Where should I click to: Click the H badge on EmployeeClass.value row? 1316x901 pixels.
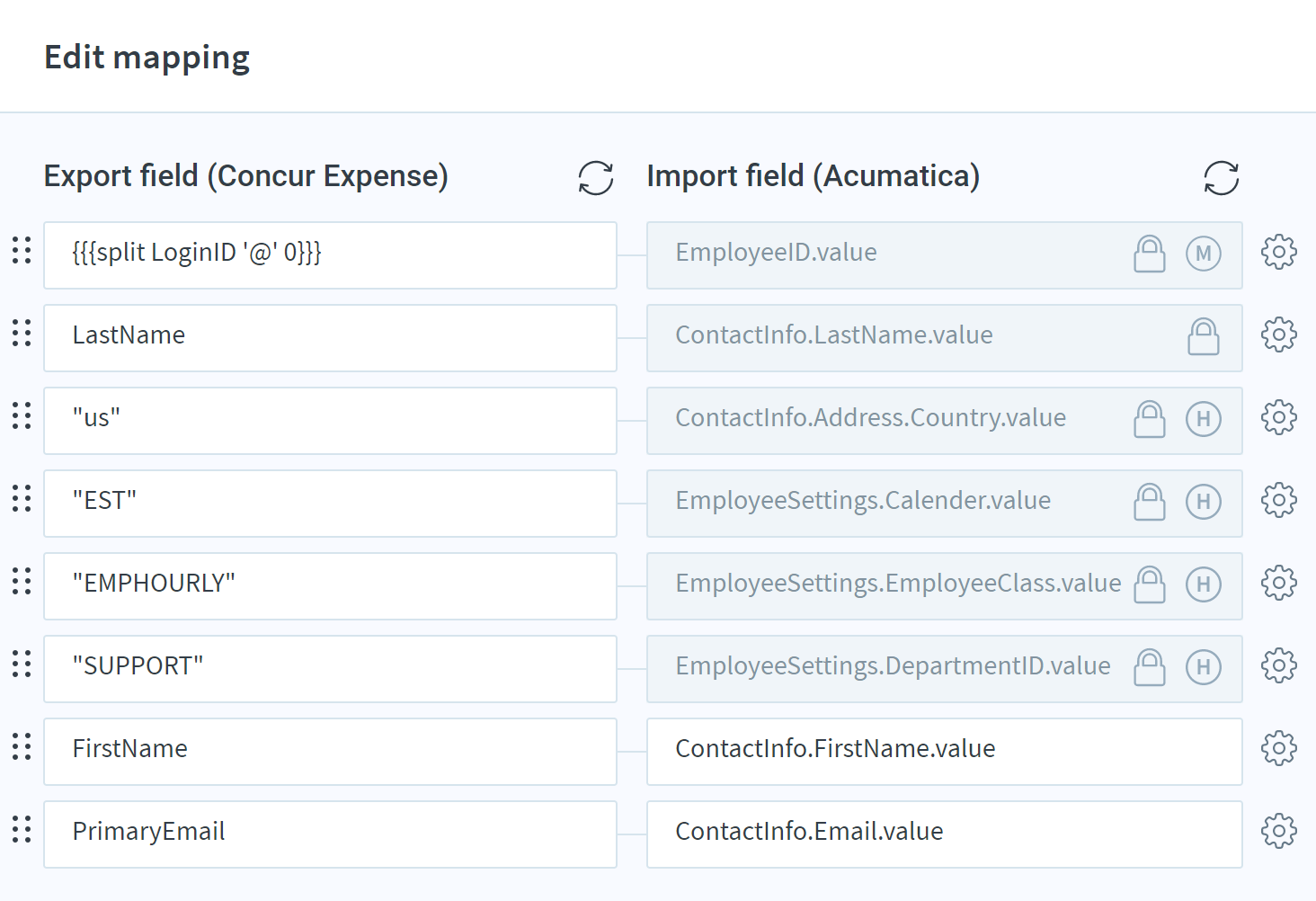pos(1203,584)
